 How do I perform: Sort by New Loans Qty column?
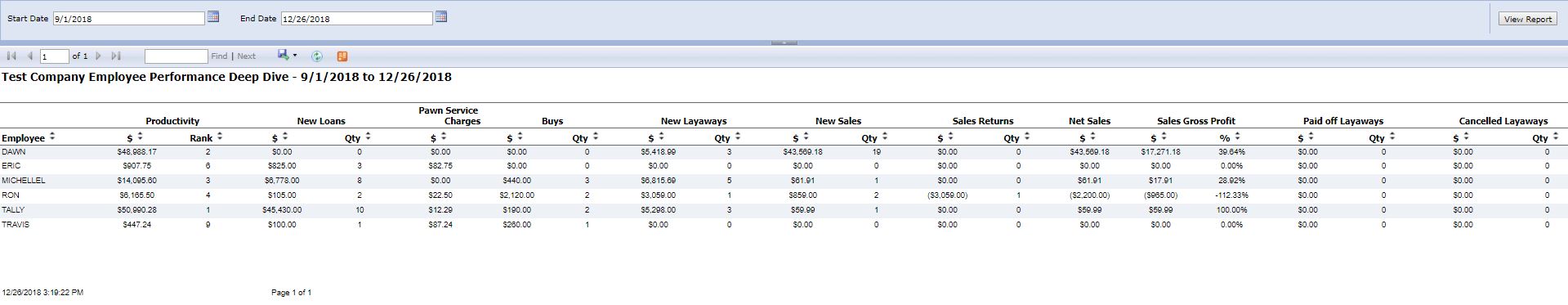[x=368, y=137]
